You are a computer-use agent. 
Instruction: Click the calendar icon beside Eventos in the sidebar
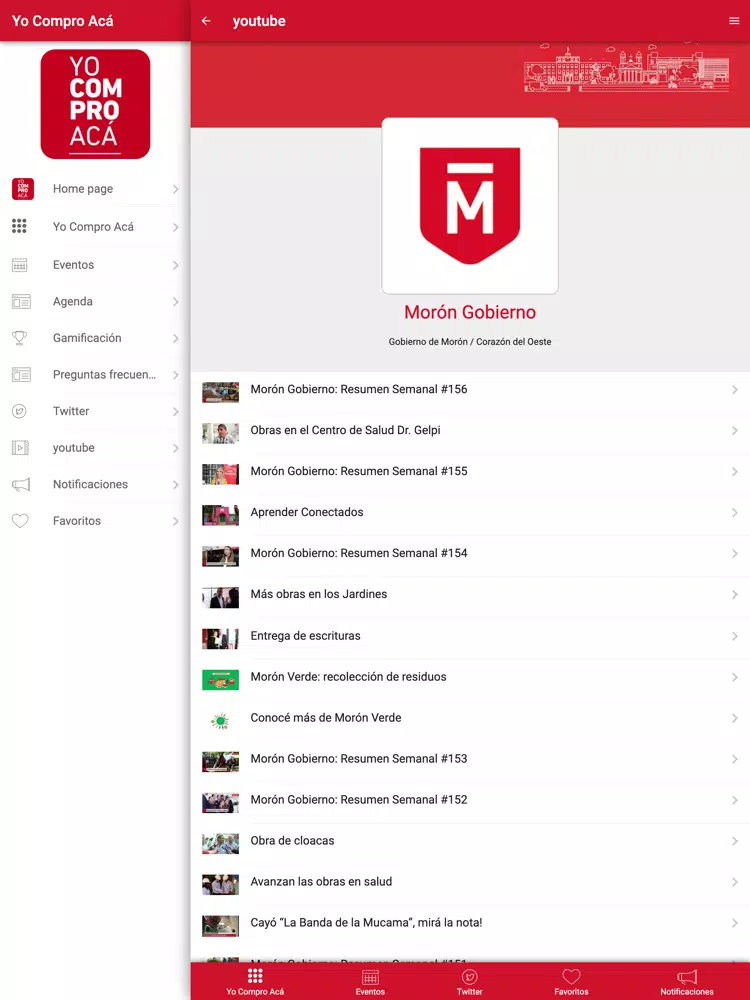pos(20,265)
